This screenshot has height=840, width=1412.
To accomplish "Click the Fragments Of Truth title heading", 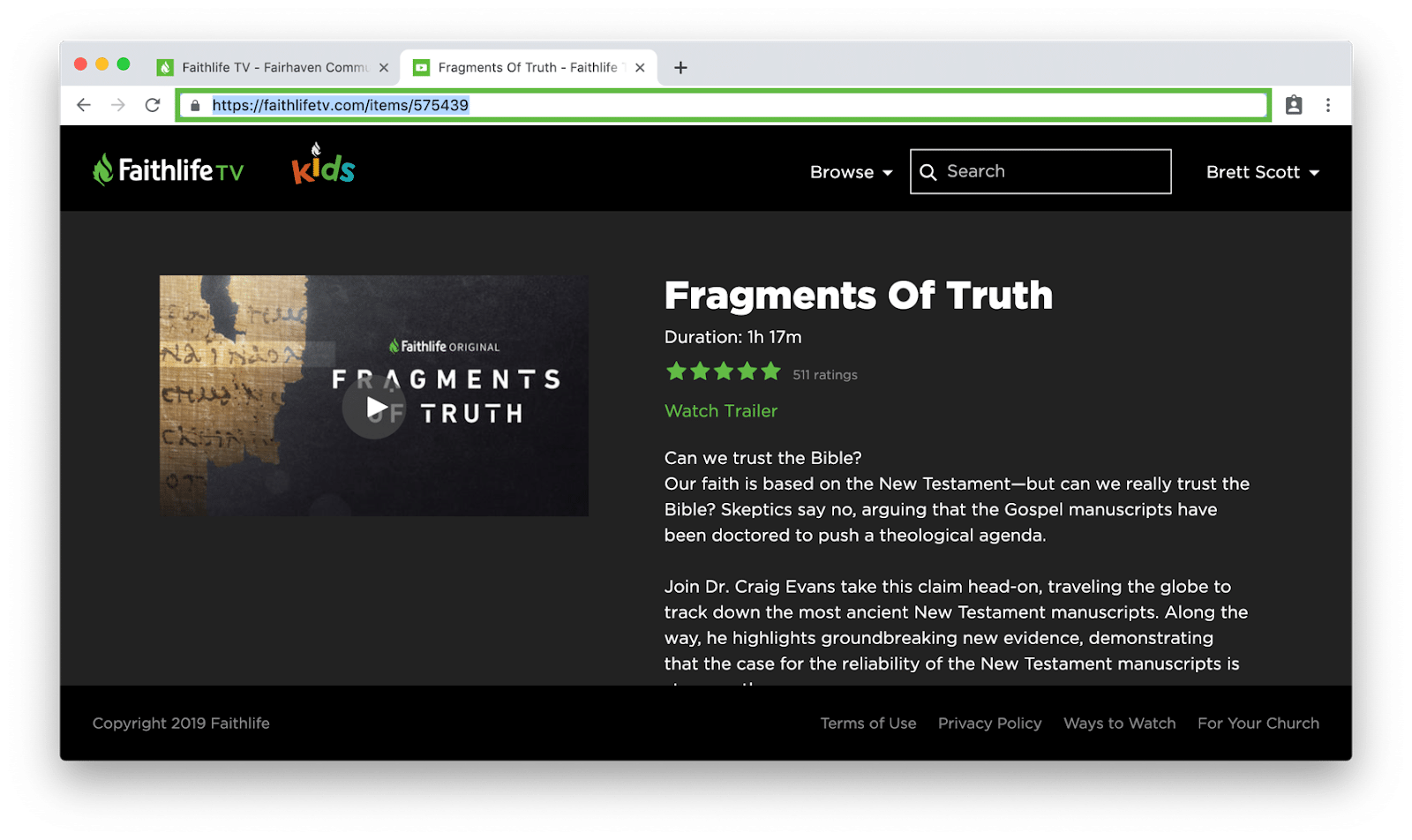I will 858,296.
